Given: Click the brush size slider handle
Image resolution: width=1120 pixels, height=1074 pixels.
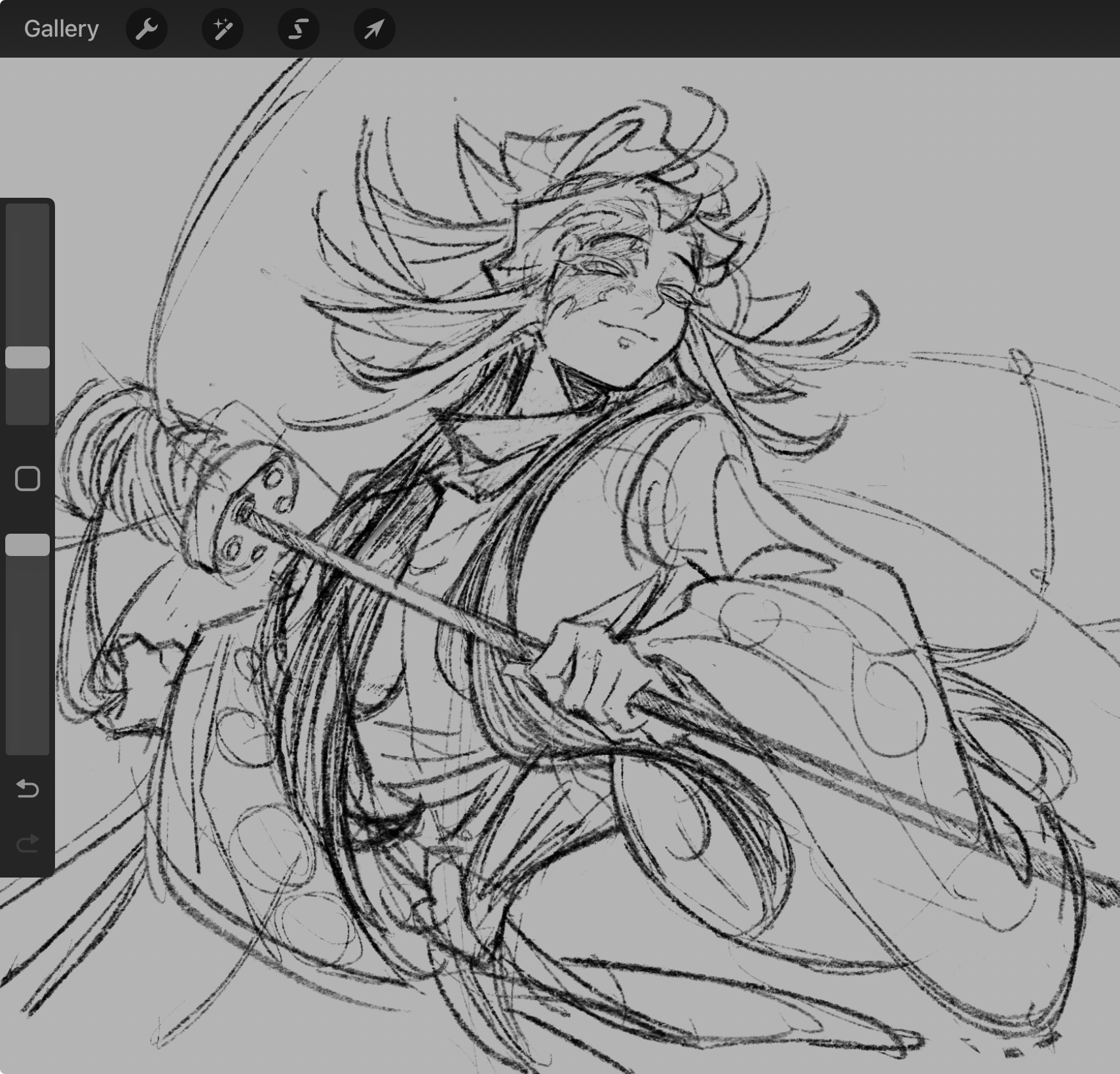Looking at the screenshot, I should point(28,358).
